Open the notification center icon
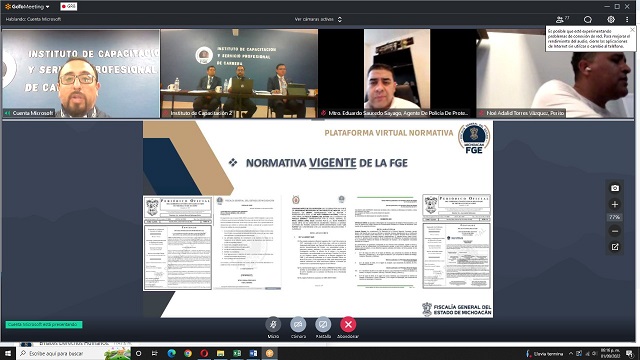 630,354
